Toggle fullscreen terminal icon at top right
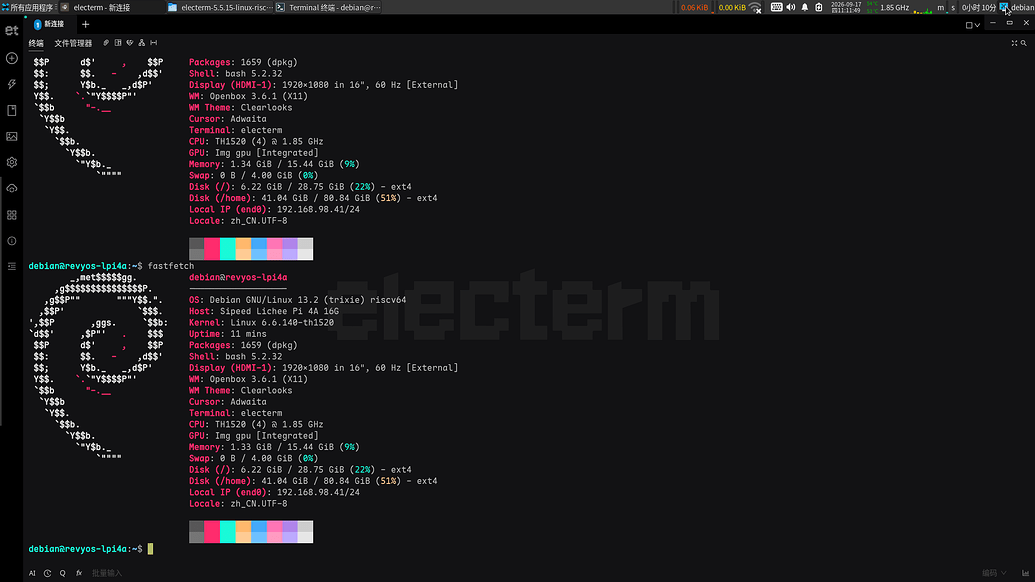 point(1015,43)
